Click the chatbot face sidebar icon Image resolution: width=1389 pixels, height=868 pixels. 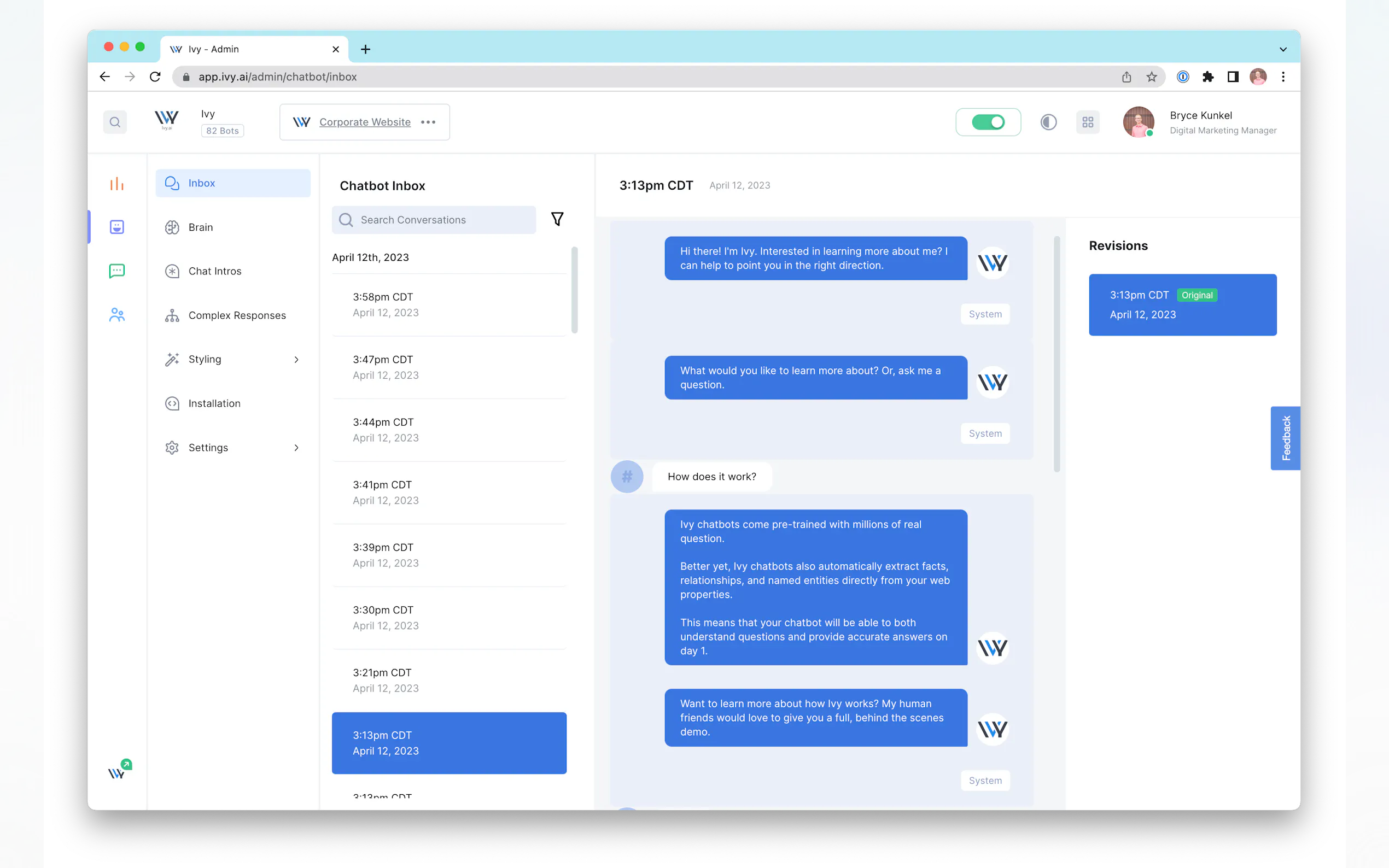pyautogui.click(x=116, y=227)
